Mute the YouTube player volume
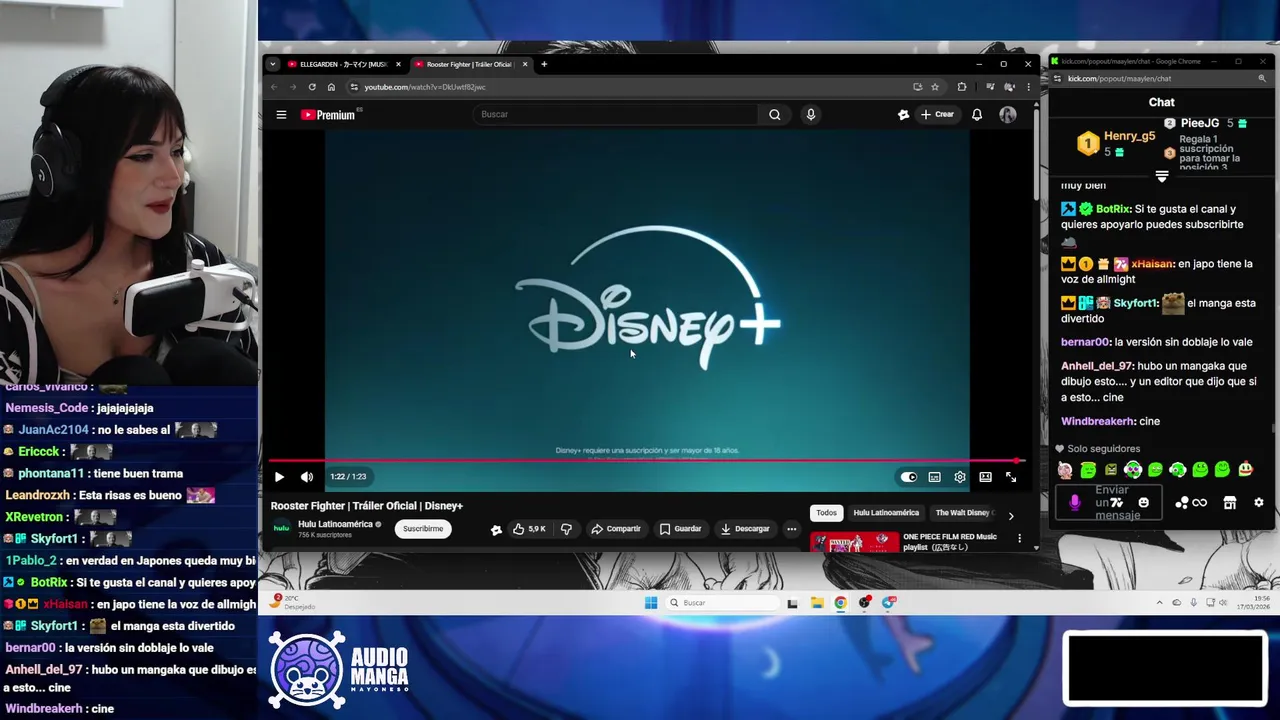 click(307, 477)
